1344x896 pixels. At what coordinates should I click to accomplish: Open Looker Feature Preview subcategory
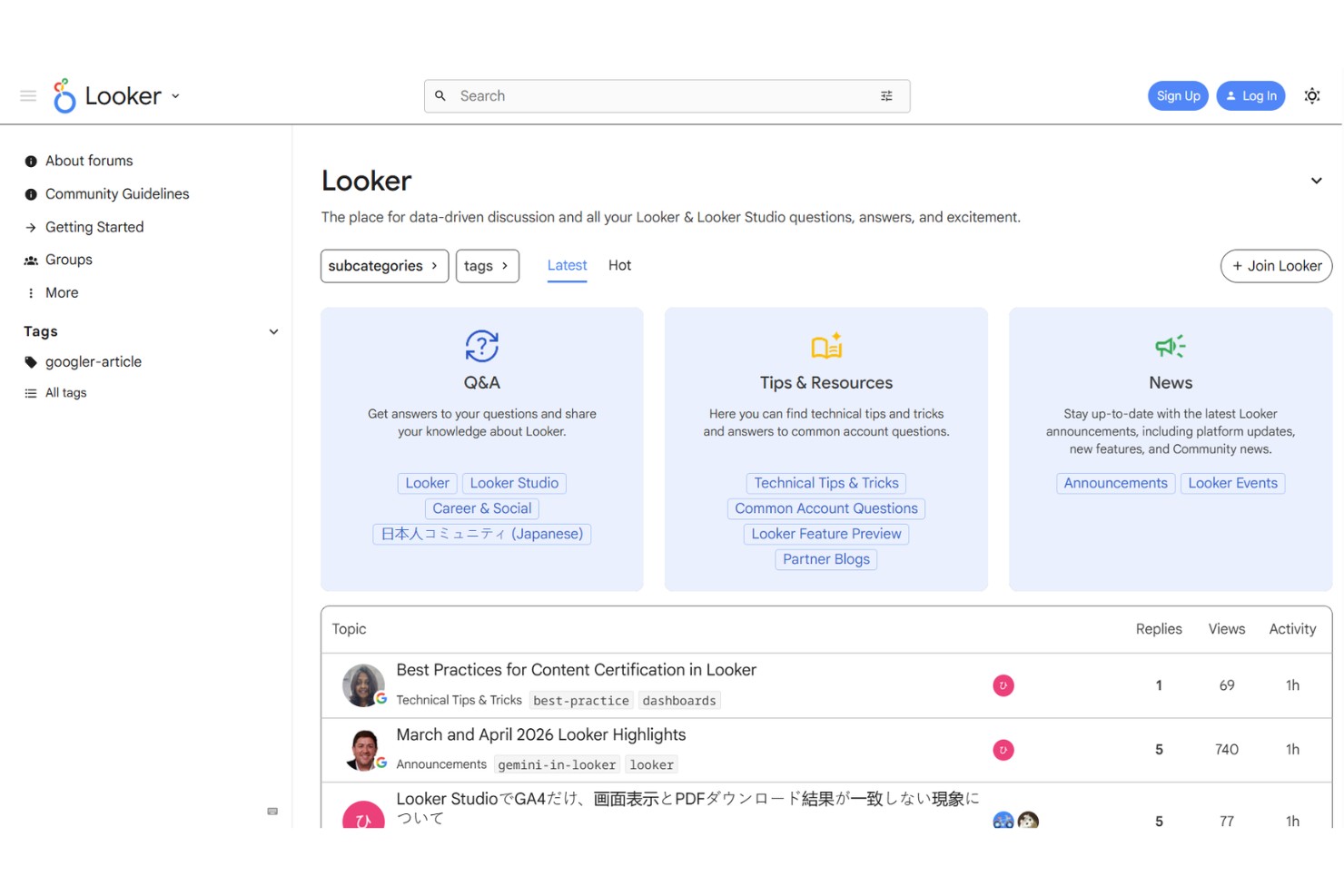pyautogui.click(x=826, y=534)
